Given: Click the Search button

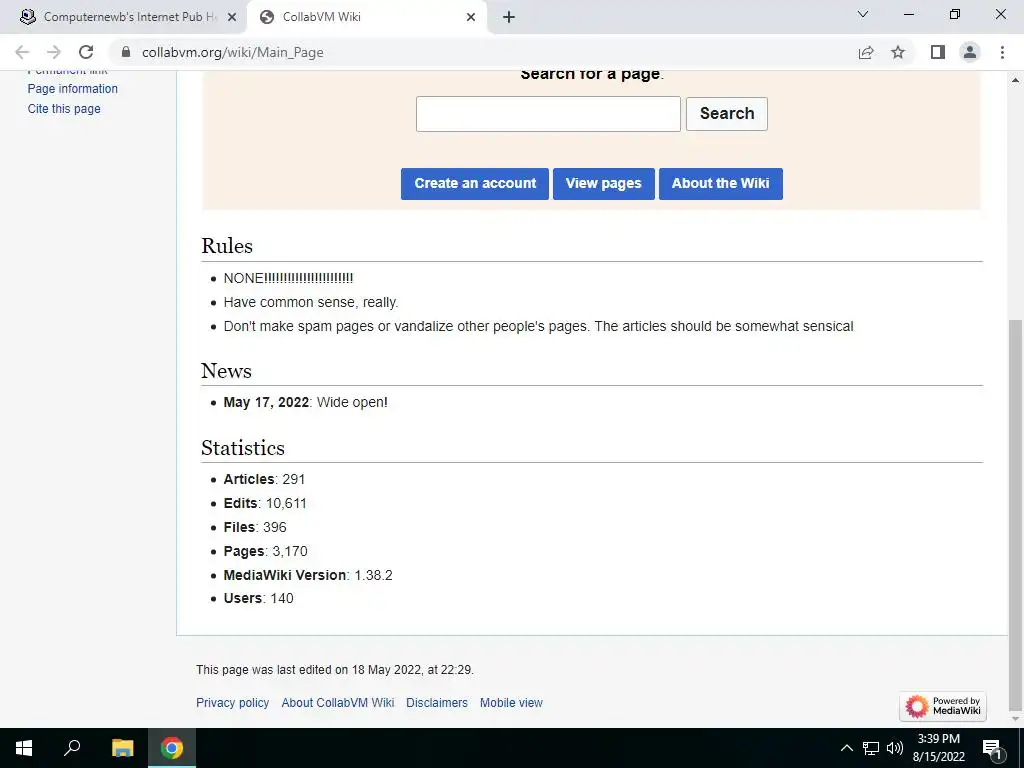Looking at the screenshot, I should 727,114.
